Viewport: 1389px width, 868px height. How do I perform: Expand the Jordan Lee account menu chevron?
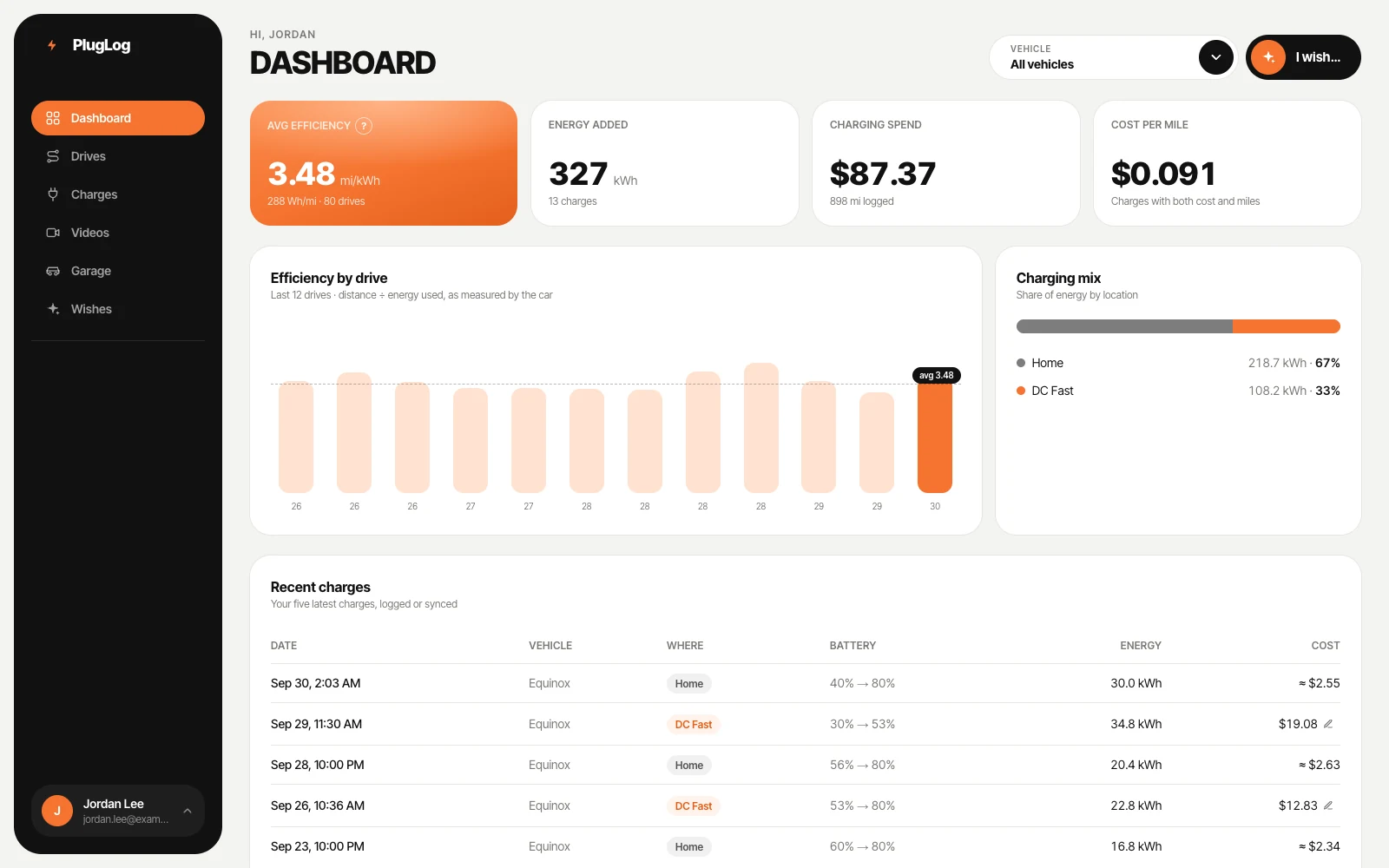tap(188, 811)
